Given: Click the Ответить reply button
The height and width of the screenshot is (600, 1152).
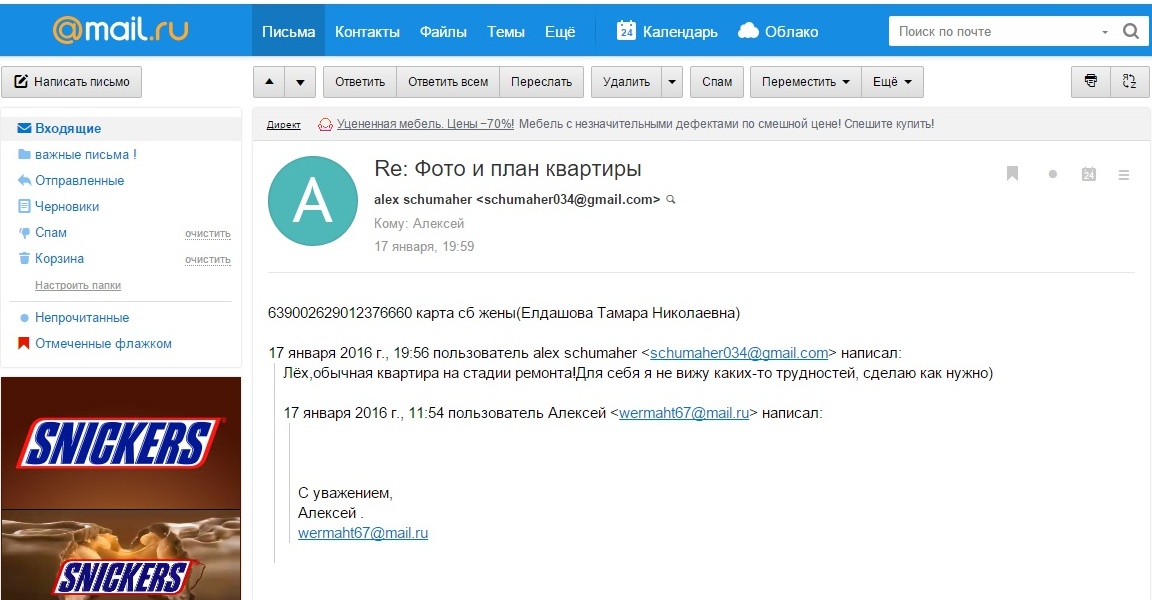Looking at the screenshot, I should point(360,82).
